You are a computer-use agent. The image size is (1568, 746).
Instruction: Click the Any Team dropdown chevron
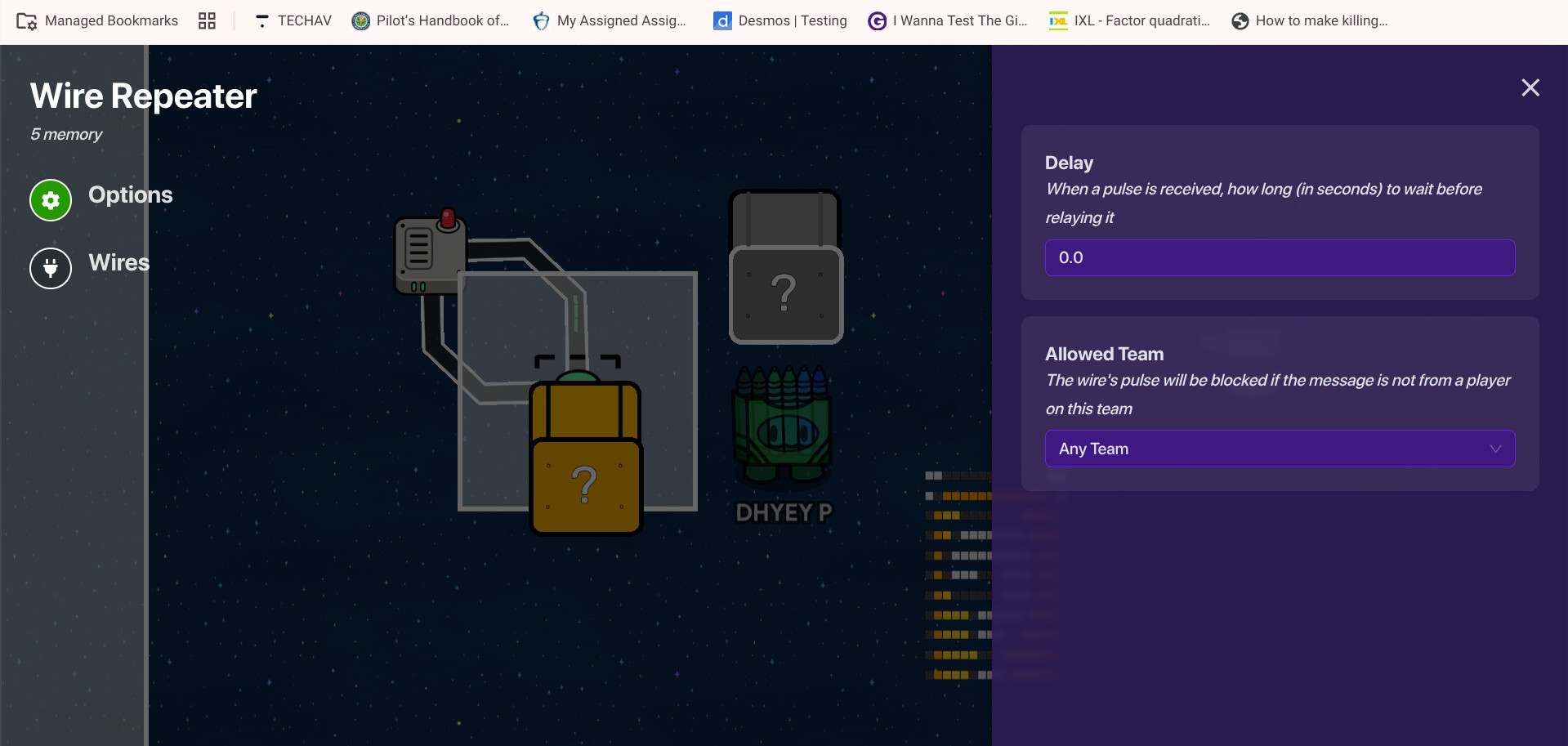(x=1494, y=449)
